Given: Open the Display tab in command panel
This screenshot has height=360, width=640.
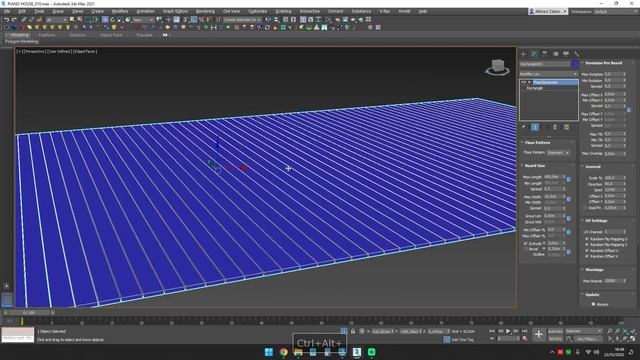Looking at the screenshot, I should click(x=566, y=53).
